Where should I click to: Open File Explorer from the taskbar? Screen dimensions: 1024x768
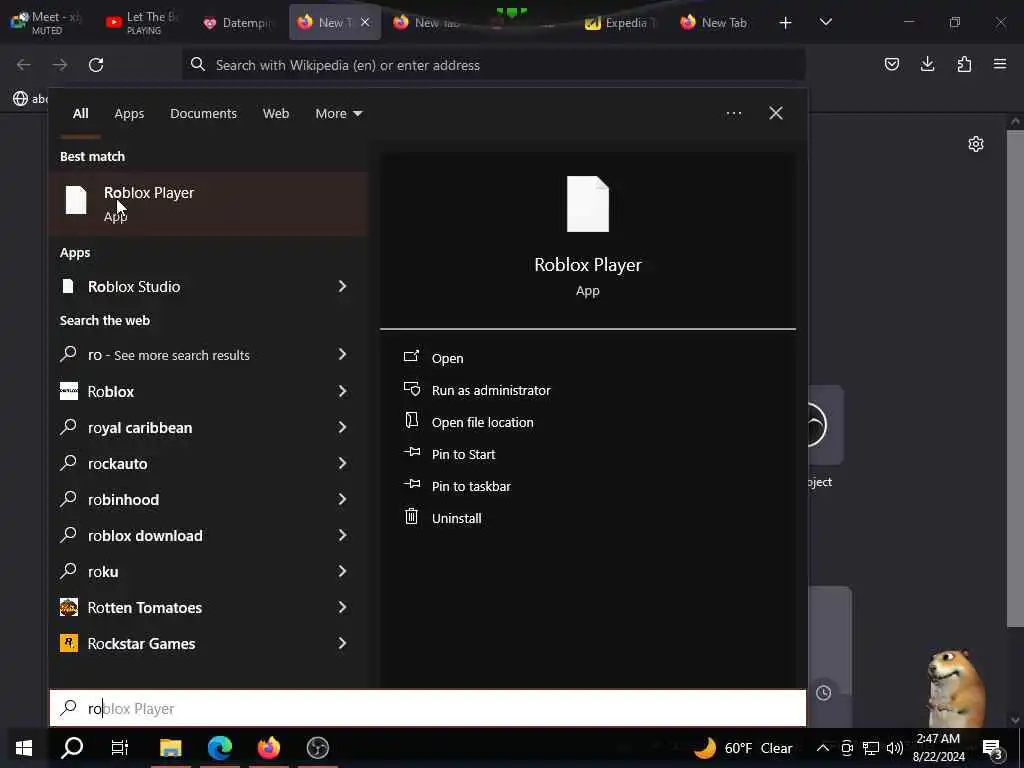pyautogui.click(x=170, y=748)
